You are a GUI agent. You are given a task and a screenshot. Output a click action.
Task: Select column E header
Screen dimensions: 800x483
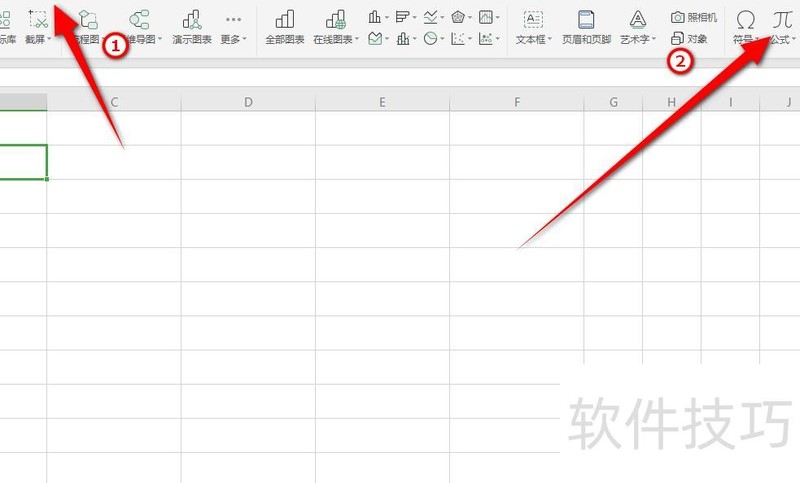[382, 102]
